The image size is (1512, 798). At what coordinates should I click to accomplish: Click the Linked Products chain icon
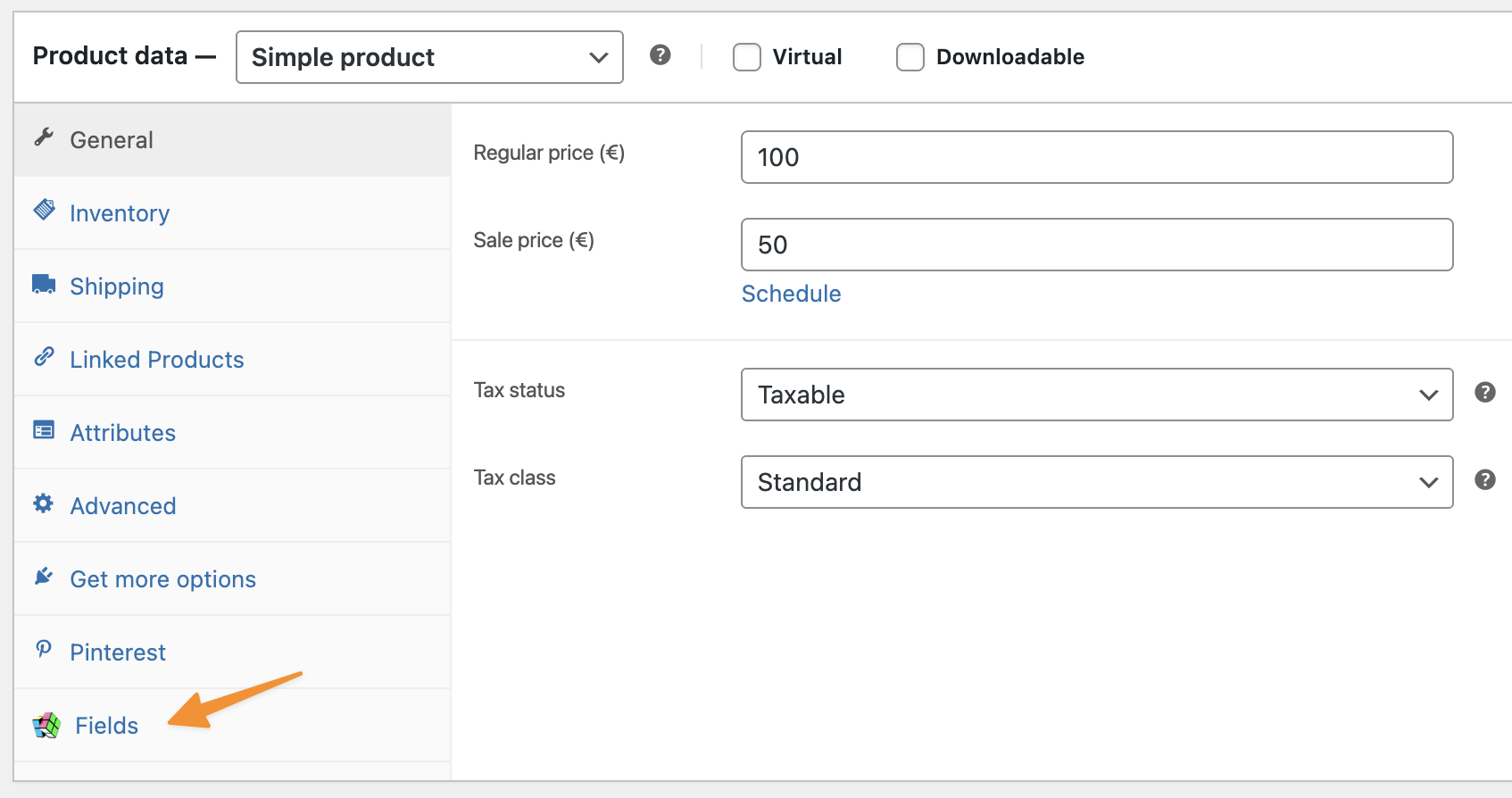click(44, 357)
